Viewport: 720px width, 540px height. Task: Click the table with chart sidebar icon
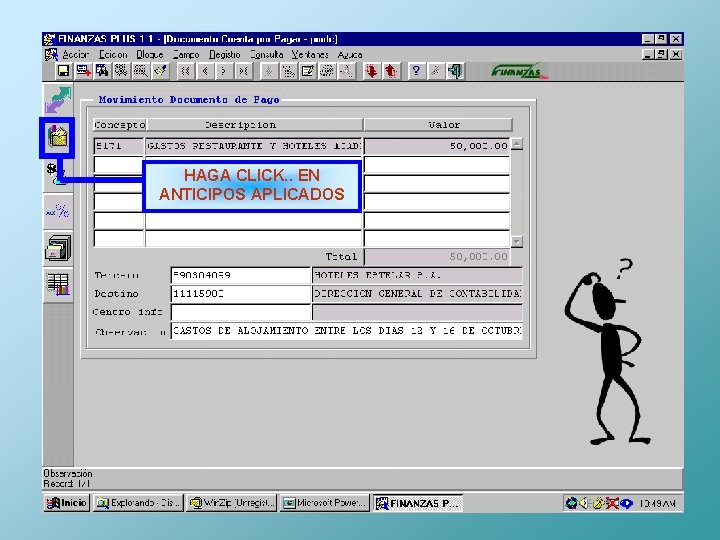point(58,284)
